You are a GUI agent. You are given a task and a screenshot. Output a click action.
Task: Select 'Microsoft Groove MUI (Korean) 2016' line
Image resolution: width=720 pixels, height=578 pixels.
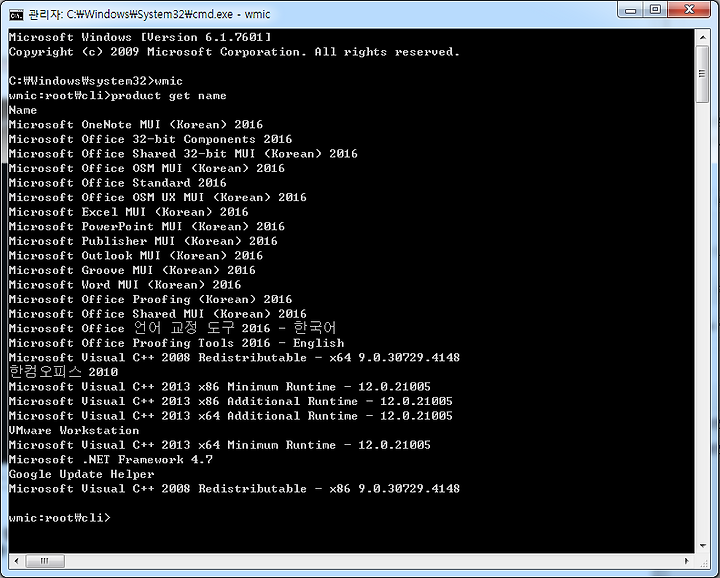132,270
